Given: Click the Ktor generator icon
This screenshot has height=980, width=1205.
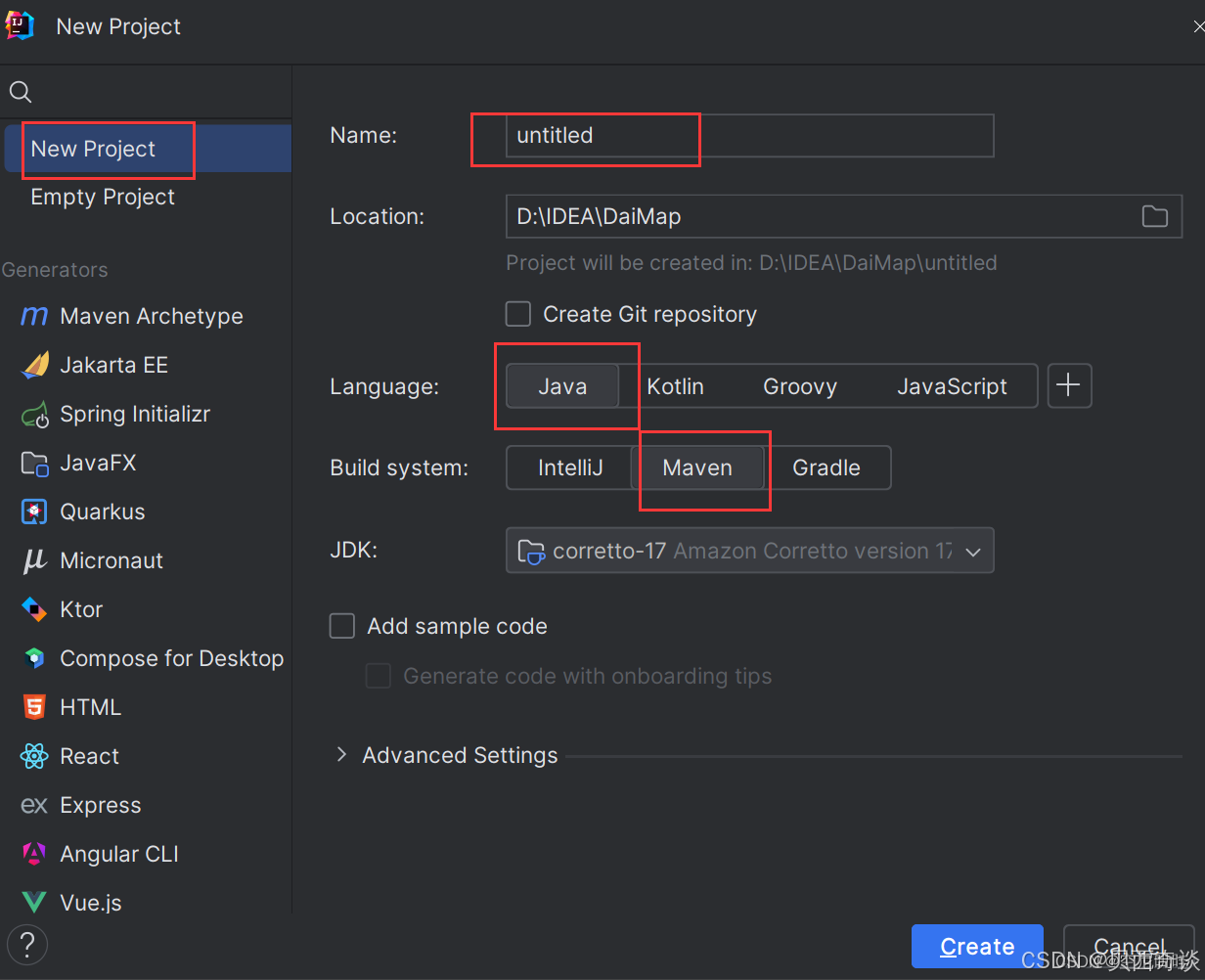Looking at the screenshot, I should pyautogui.click(x=34, y=609).
